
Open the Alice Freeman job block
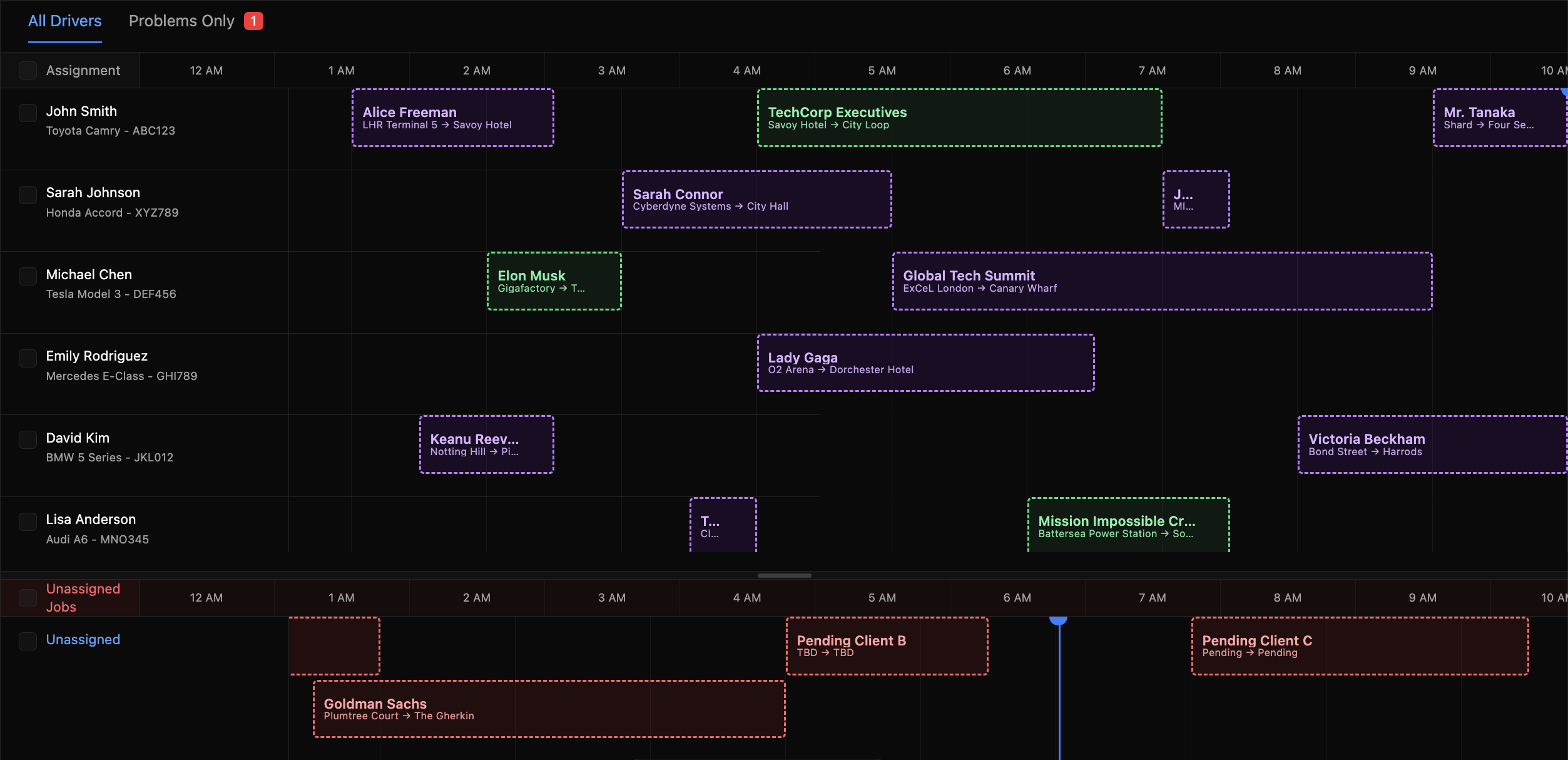452,118
